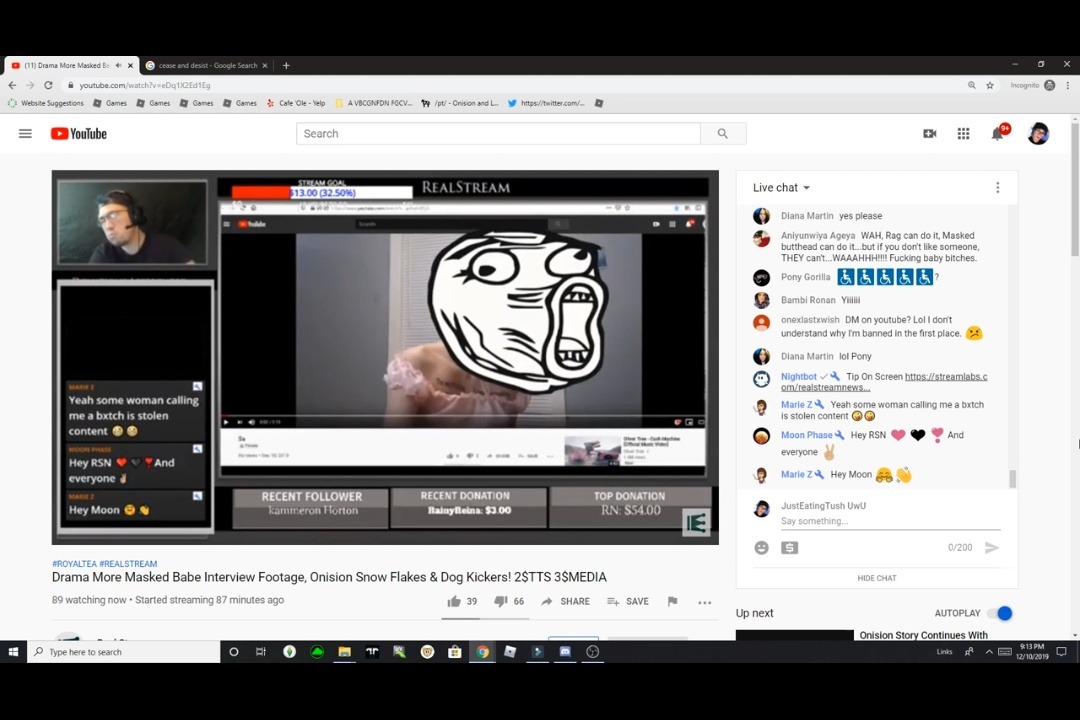Click the video player area
The image size is (1080, 720).
(x=385, y=358)
